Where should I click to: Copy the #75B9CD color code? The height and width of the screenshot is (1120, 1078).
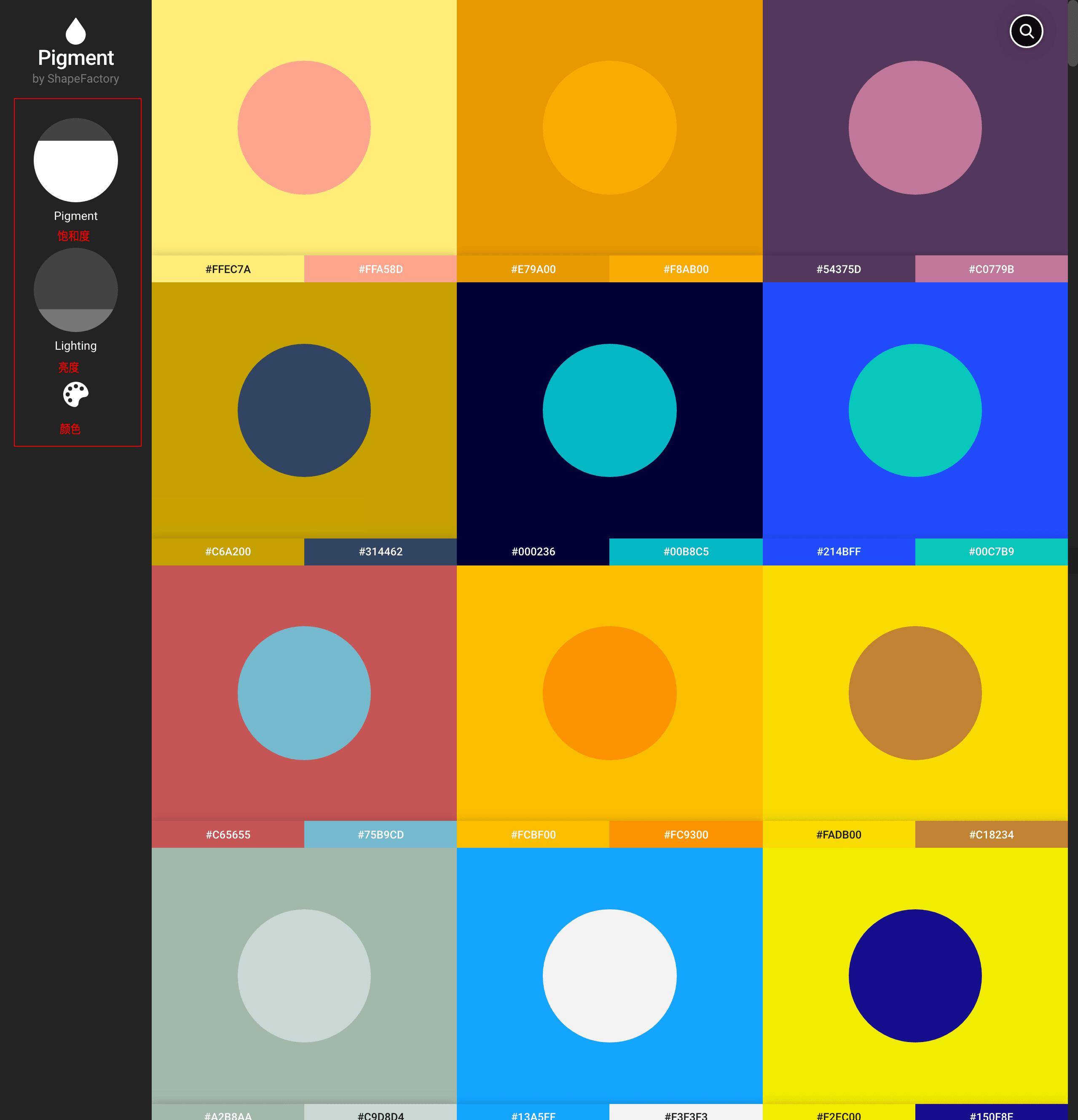tap(381, 834)
